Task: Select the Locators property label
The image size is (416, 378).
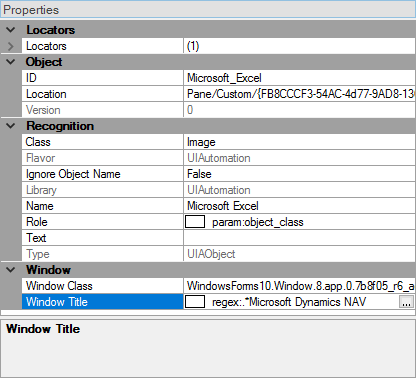Action: [x=46, y=46]
